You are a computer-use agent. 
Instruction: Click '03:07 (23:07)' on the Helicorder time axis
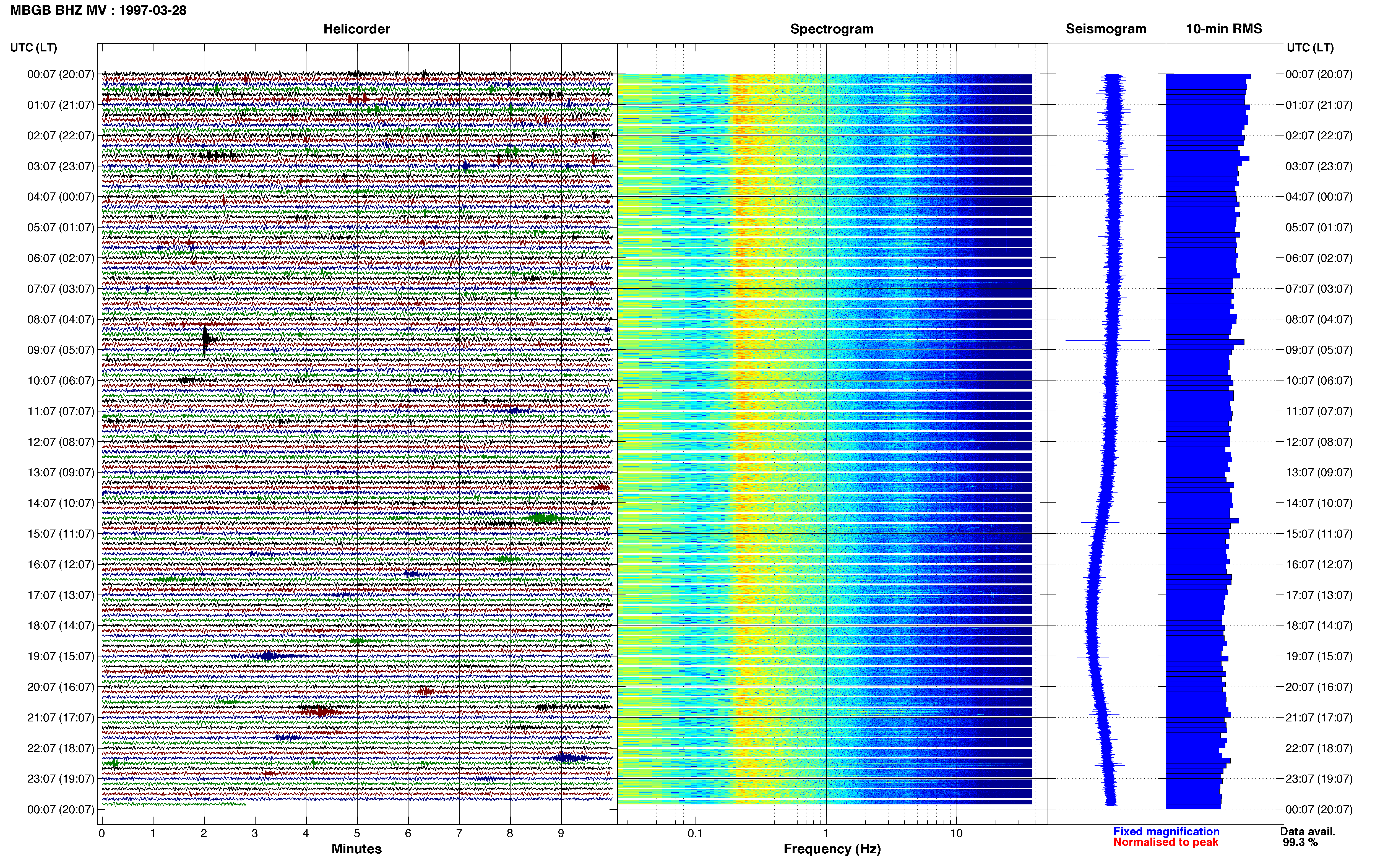point(60,166)
